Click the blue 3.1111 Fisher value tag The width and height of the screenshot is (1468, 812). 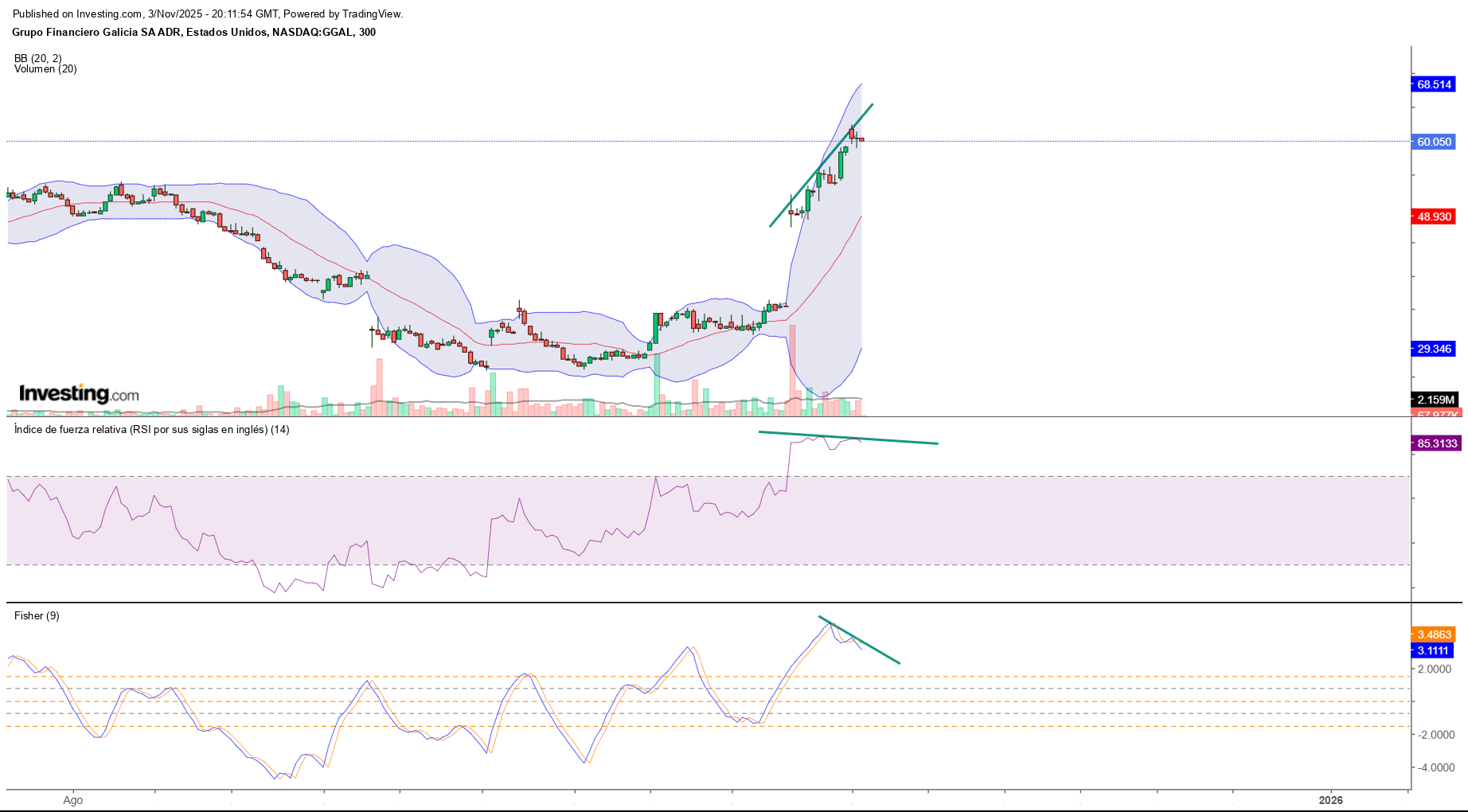[x=1433, y=650]
